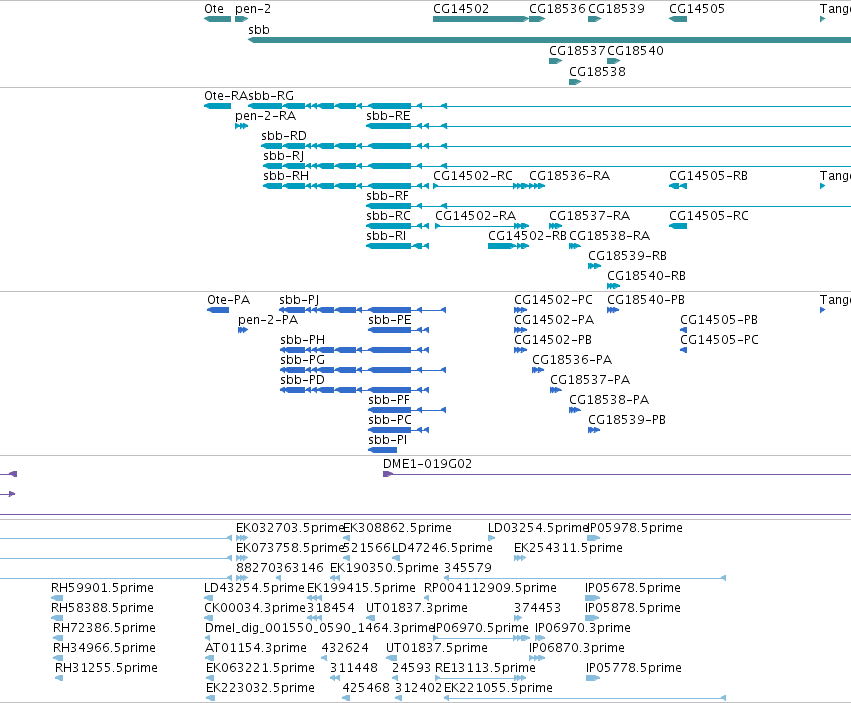Click the RE13113.5prime EST label
Image resolution: width=851 pixels, height=703 pixels.
coord(485,668)
